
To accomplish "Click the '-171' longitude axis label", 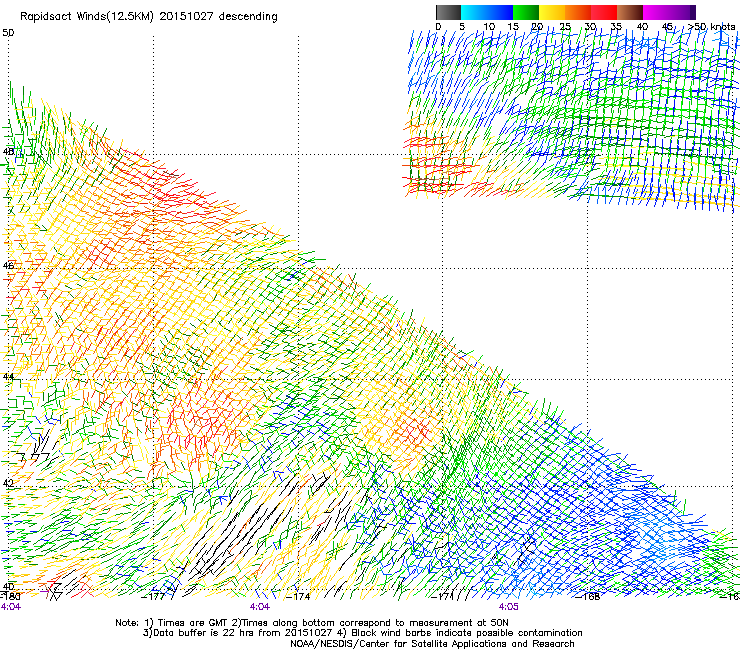I will point(442,596).
